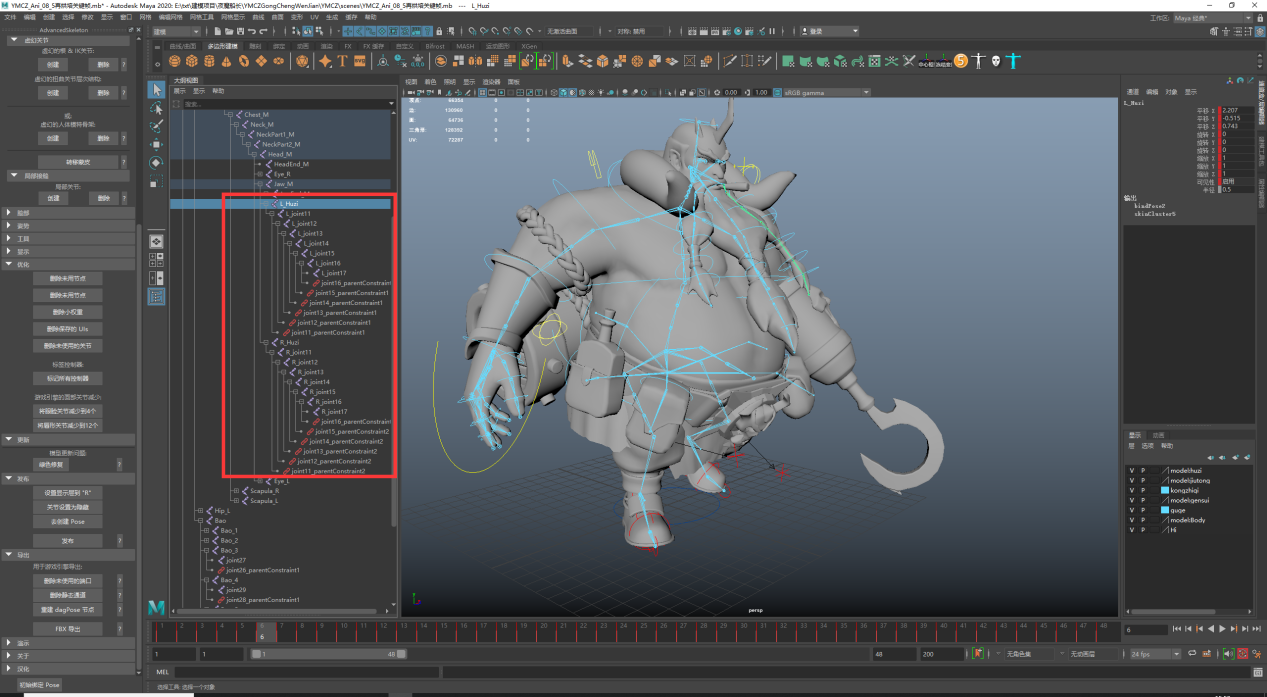Click the cyan color swatch of the quge layer
Screen dimensions: 1267x697
click(x=1165, y=510)
